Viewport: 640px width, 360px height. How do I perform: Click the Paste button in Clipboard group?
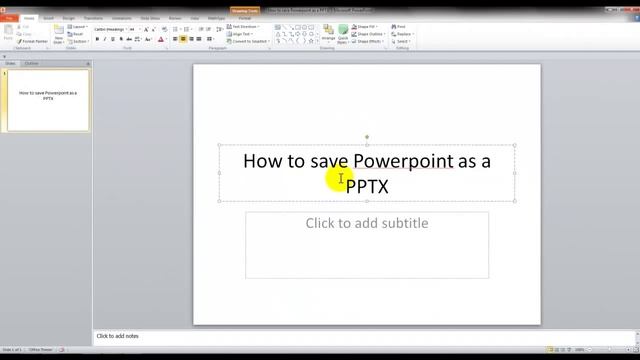click(x=8, y=33)
